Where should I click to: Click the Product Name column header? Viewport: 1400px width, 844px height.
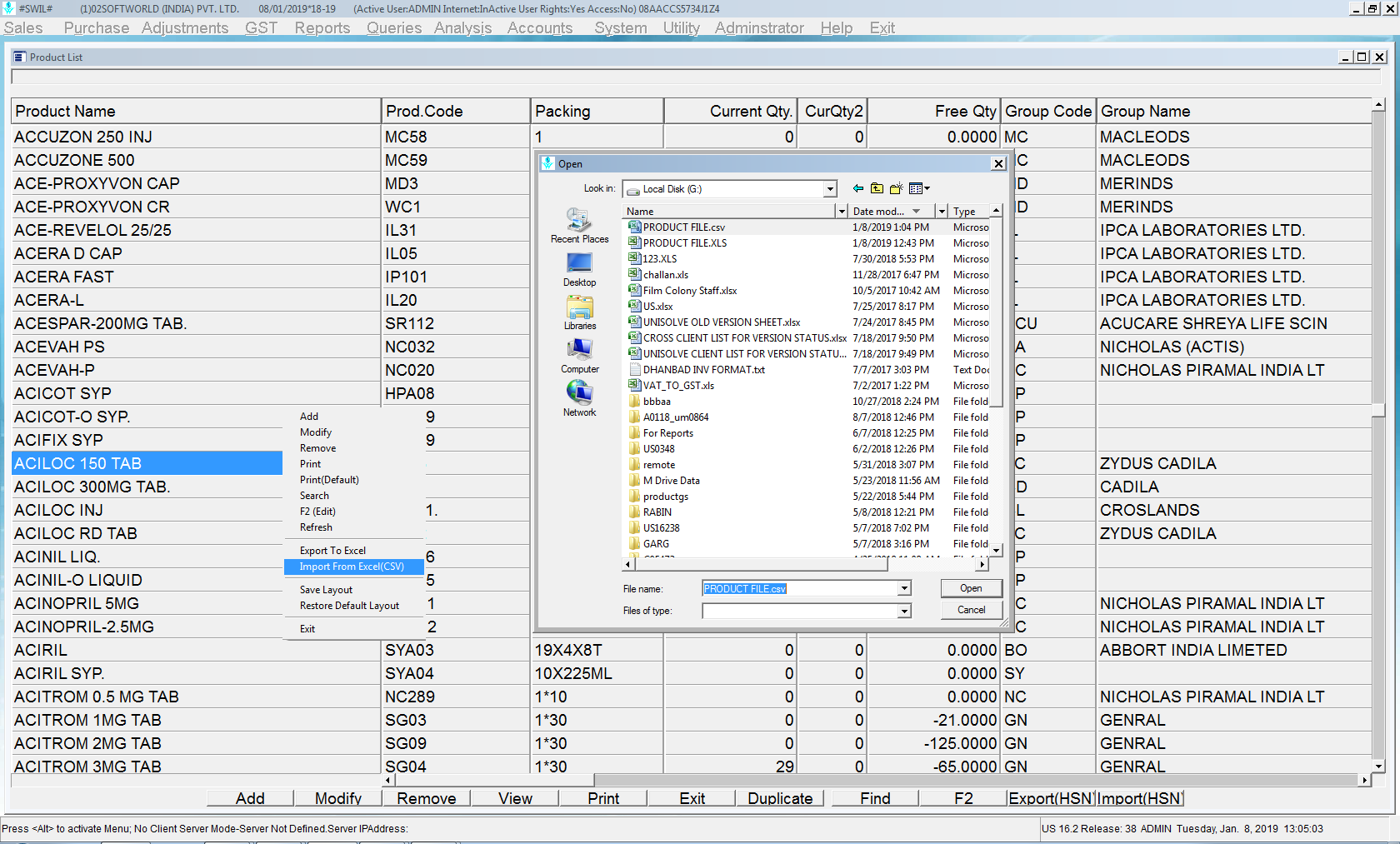tap(196, 111)
